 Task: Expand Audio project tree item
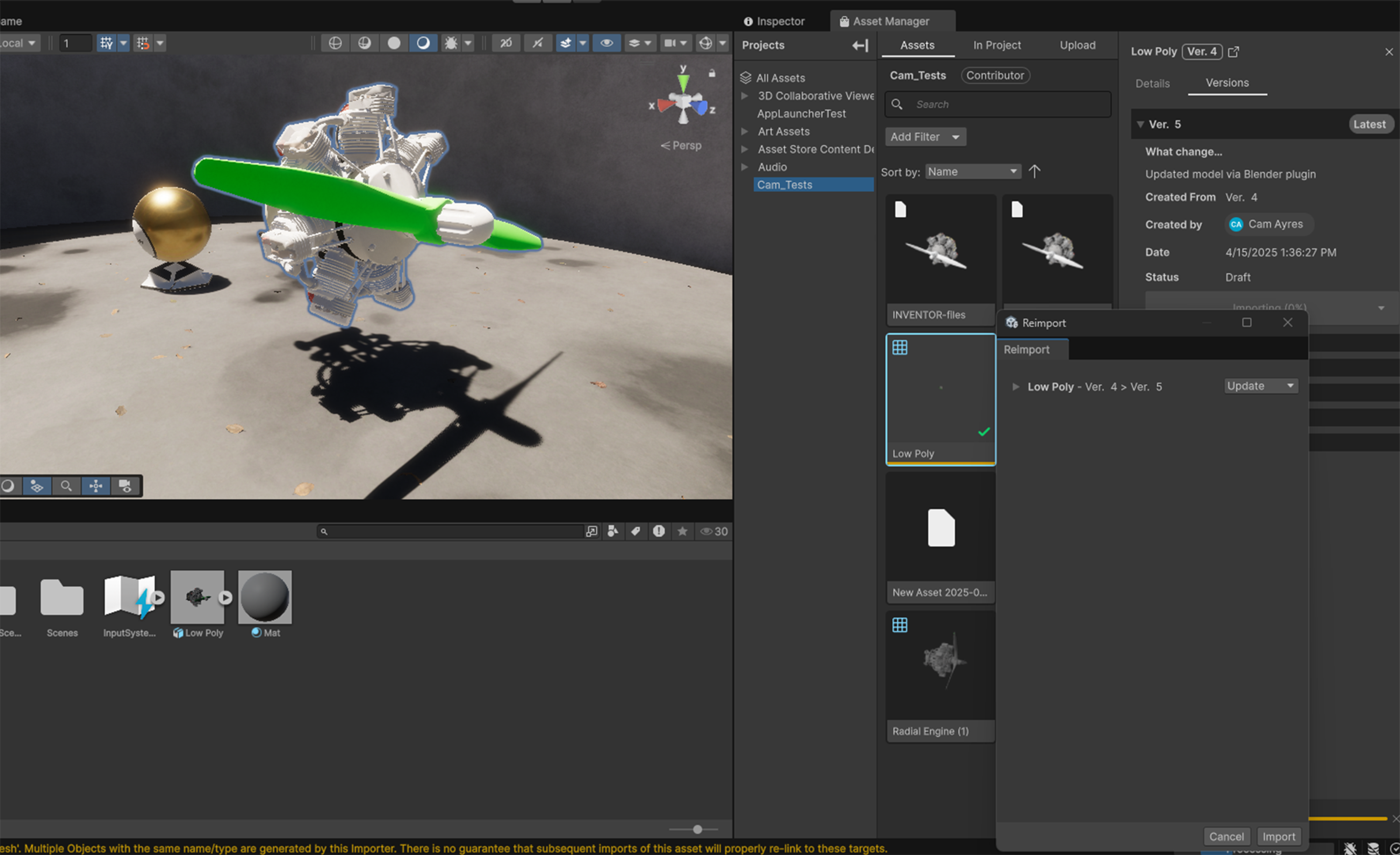coord(745,167)
